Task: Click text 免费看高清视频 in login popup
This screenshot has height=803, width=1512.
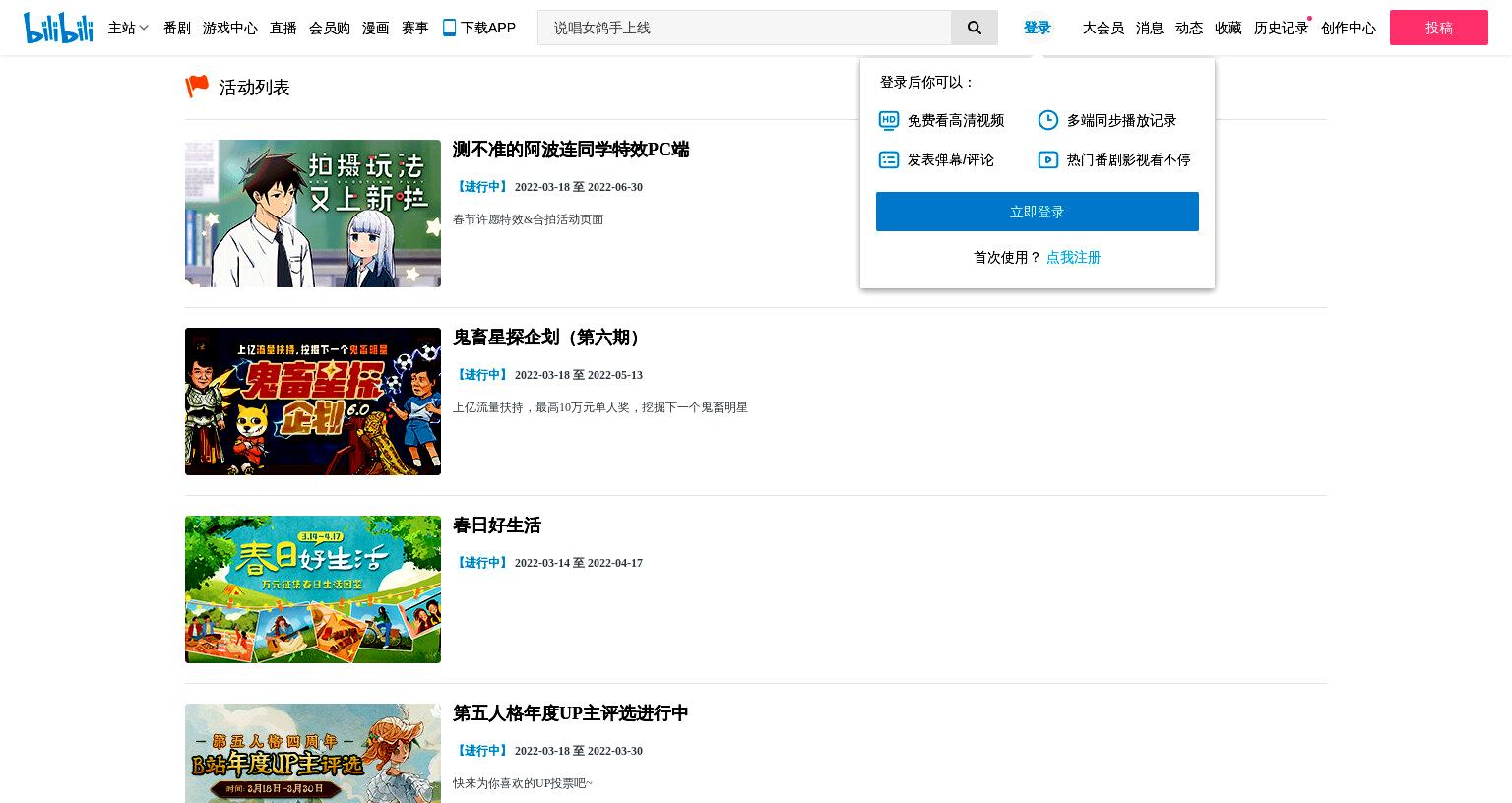Action: click(956, 120)
